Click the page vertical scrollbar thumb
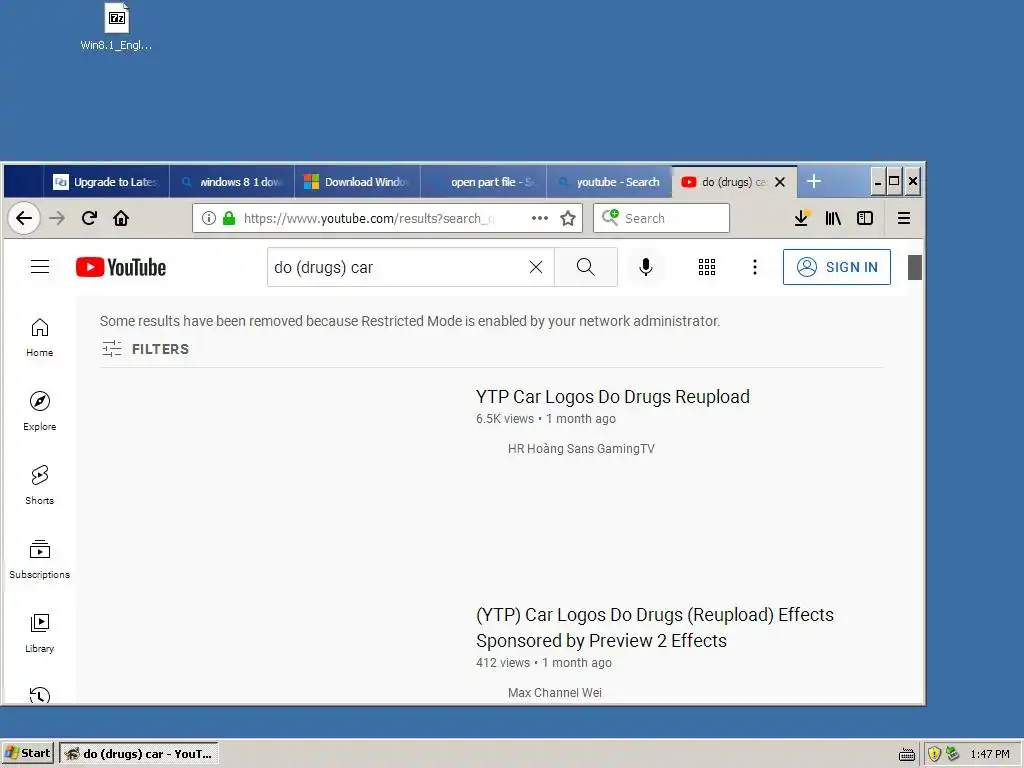1024x768 pixels. [x=915, y=267]
